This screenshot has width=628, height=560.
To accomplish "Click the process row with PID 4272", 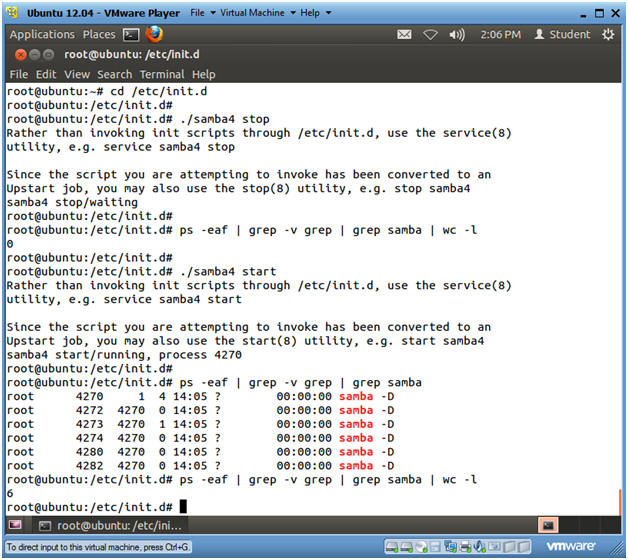I will click(x=201, y=411).
